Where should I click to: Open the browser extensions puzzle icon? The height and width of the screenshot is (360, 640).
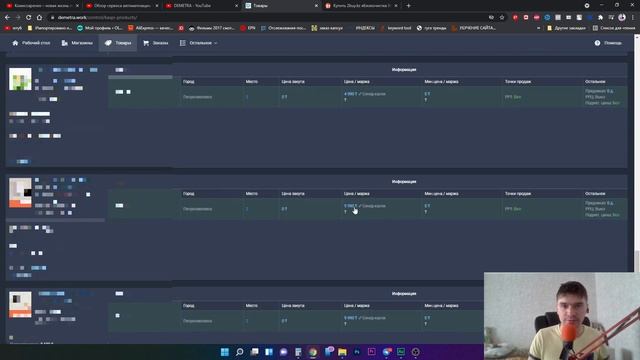point(600,18)
